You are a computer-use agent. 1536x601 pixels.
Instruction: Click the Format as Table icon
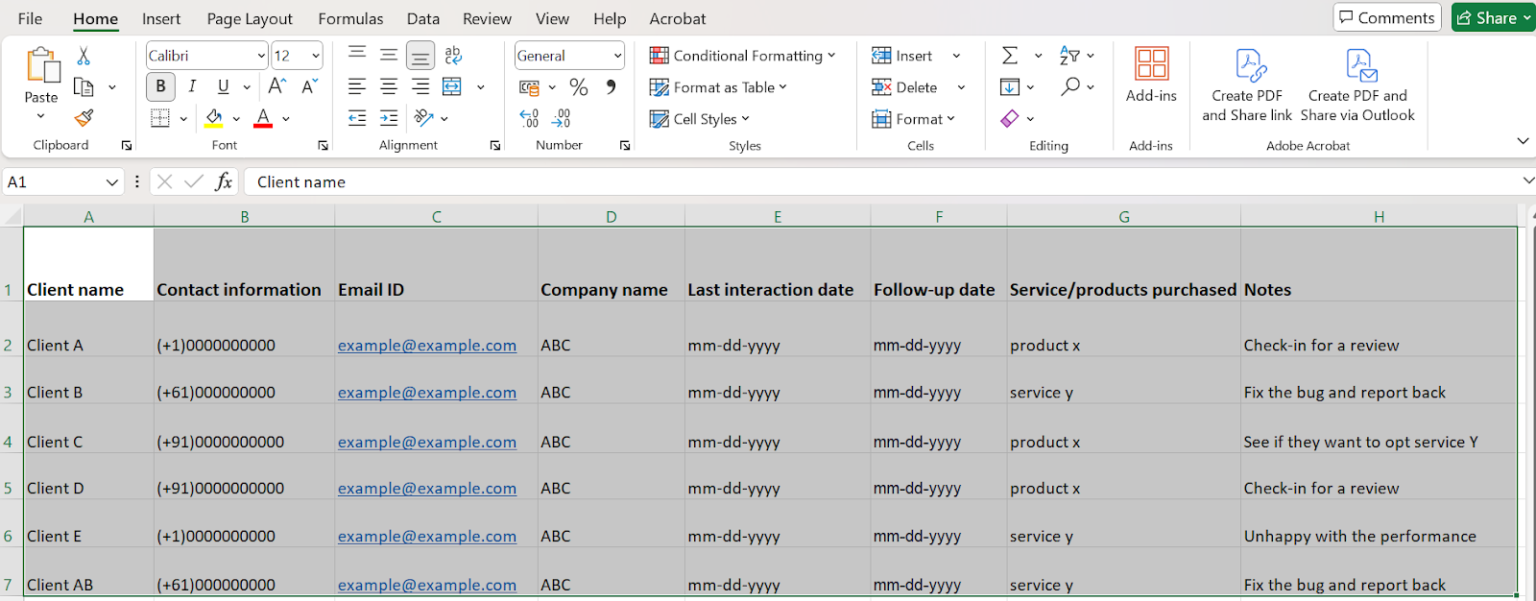pos(660,87)
